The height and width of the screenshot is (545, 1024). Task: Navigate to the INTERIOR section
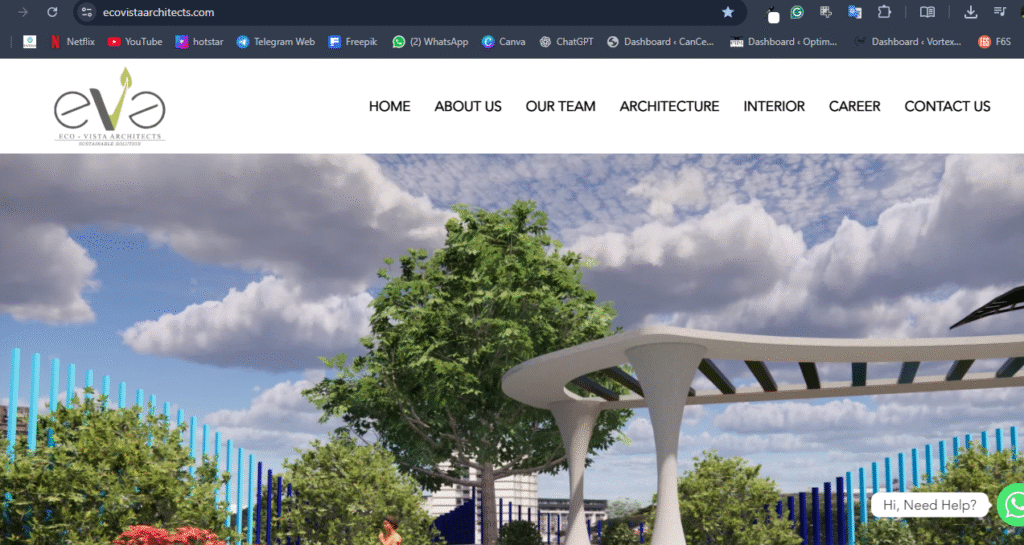coord(774,106)
